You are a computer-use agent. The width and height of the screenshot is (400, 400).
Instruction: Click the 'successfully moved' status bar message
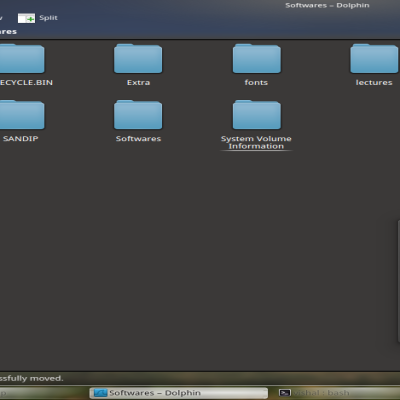pyautogui.click(x=31, y=378)
